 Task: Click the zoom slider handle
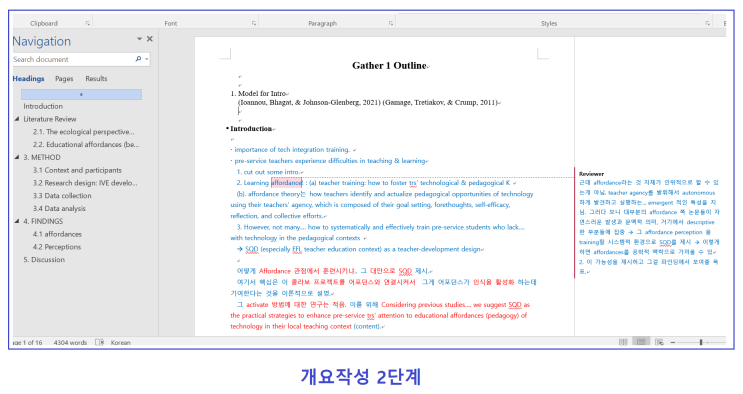[701, 342]
